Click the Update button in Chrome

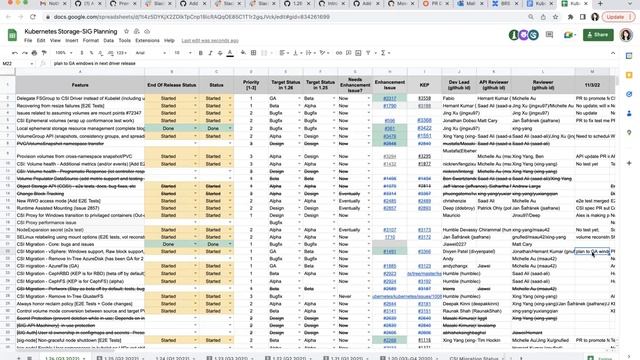pyautogui.click(x=618, y=17)
